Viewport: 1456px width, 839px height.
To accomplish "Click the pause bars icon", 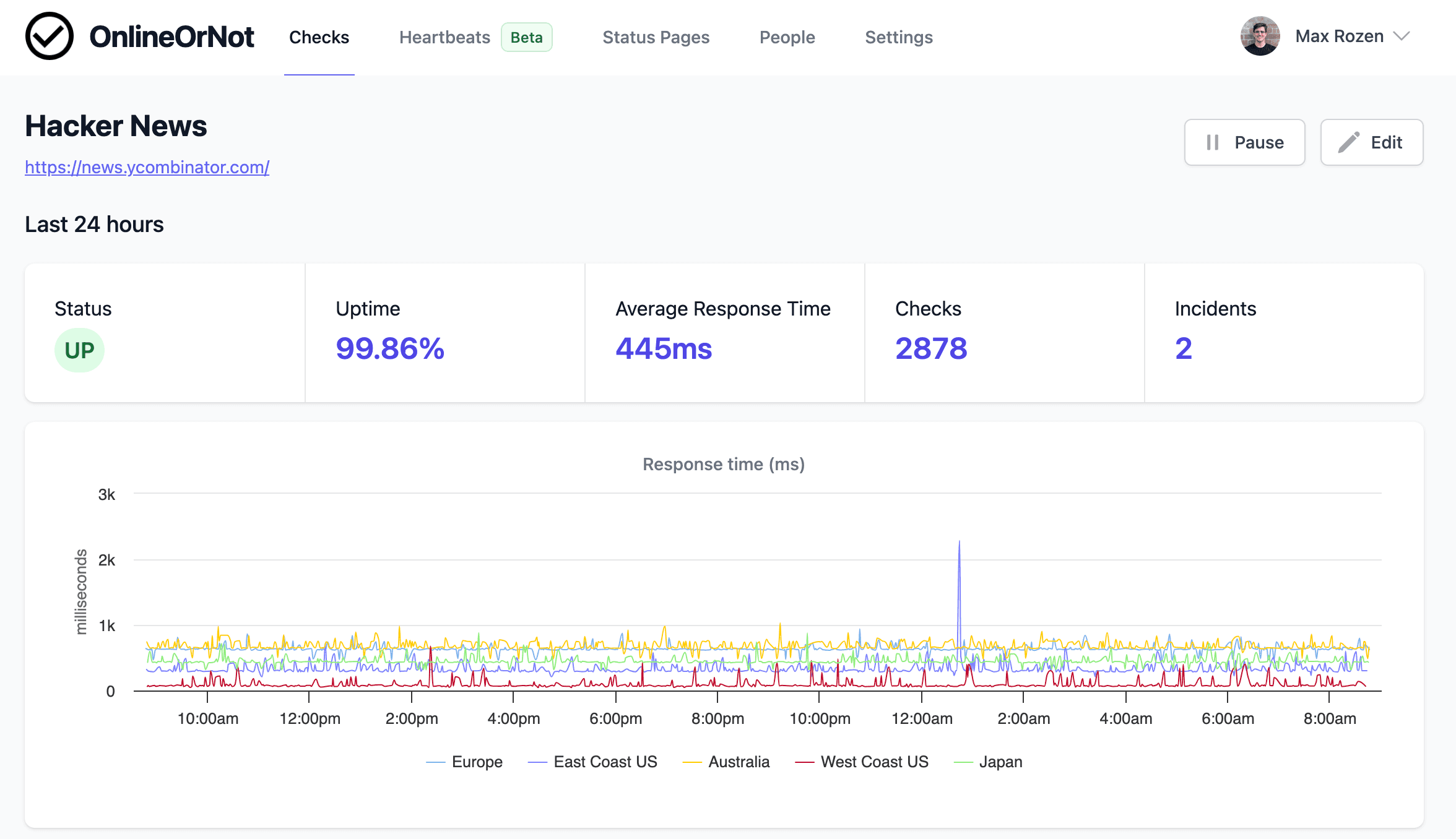I will pos(1213,142).
